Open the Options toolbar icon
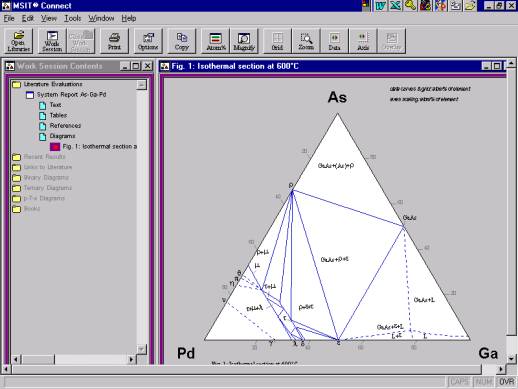The image size is (518, 389). click(148, 41)
